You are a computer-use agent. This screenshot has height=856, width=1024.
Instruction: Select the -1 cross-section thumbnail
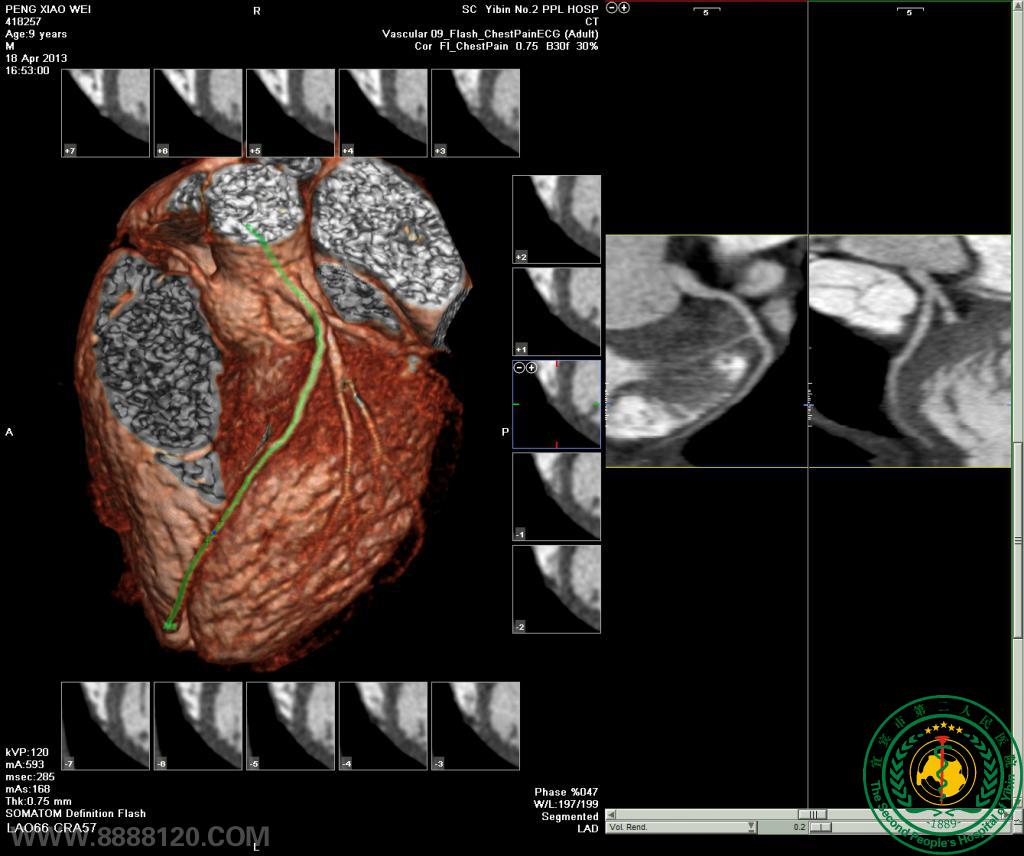[x=556, y=497]
